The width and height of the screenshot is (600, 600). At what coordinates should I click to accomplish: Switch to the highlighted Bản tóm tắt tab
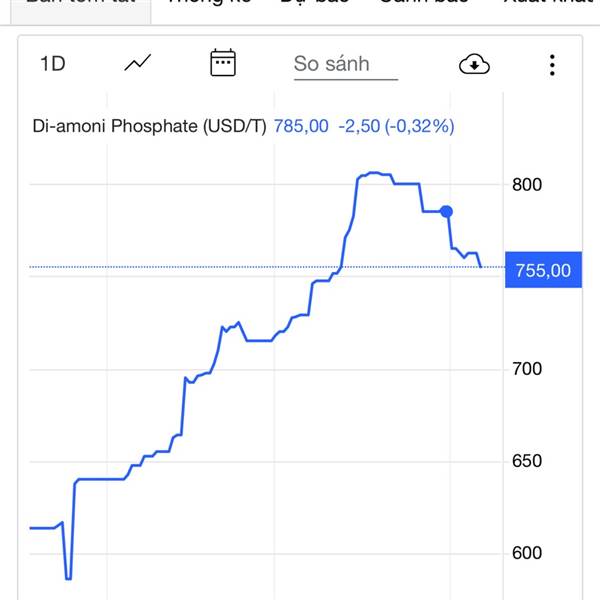81,6
